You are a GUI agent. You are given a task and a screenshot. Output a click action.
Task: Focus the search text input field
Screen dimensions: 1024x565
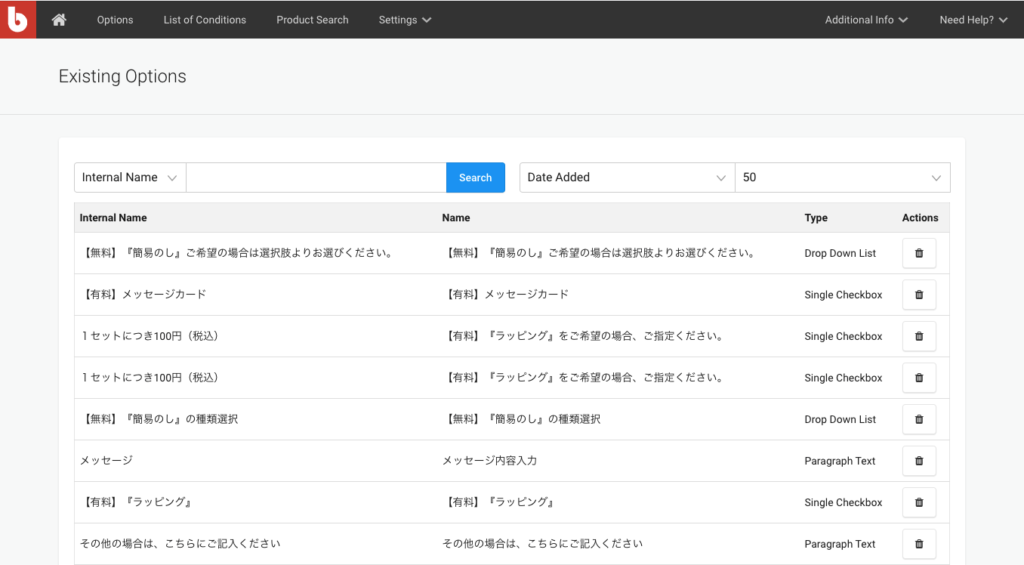click(x=316, y=178)
